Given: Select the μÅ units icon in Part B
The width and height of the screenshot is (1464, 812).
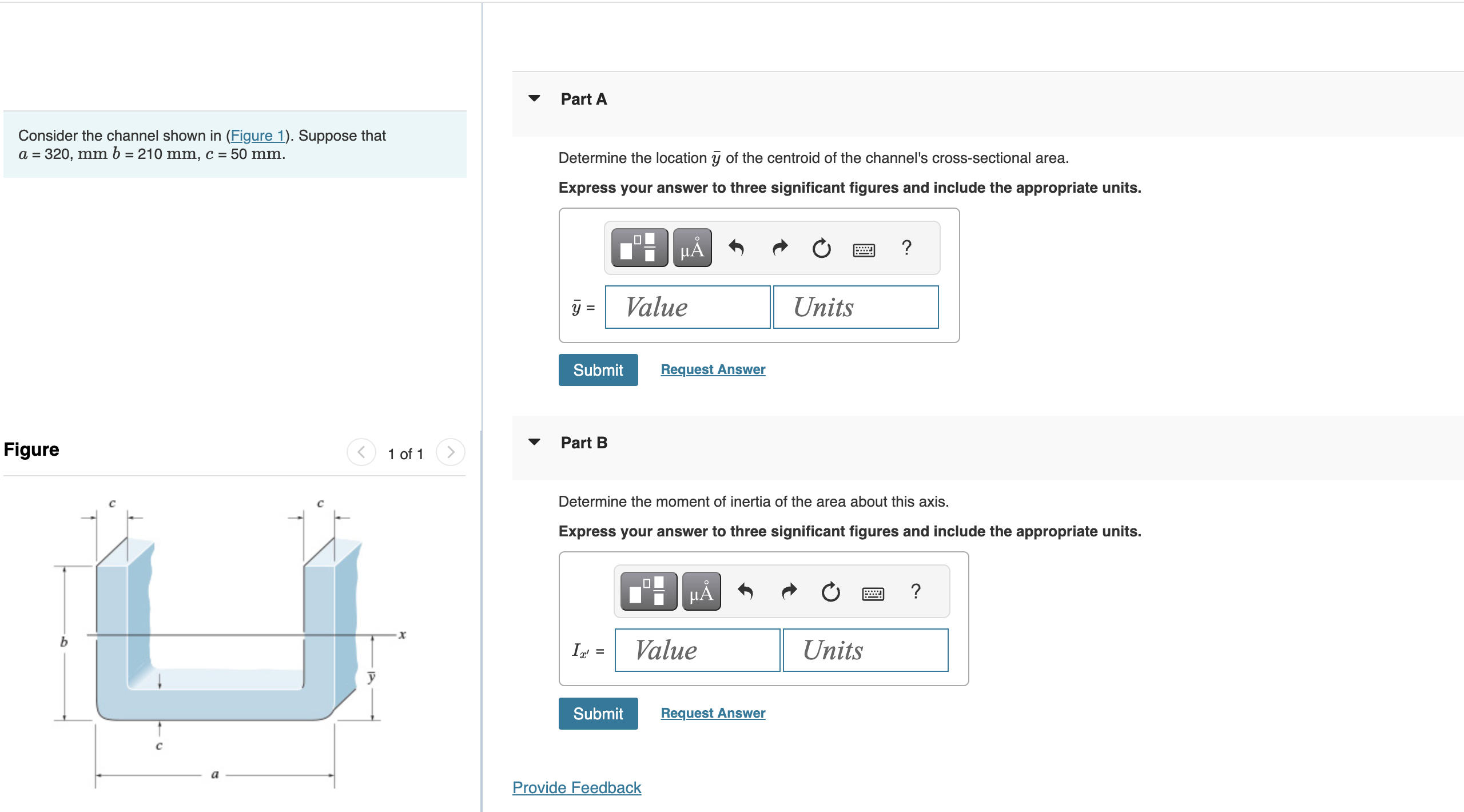Looking at the screenshot, I should tap(701, 591).
